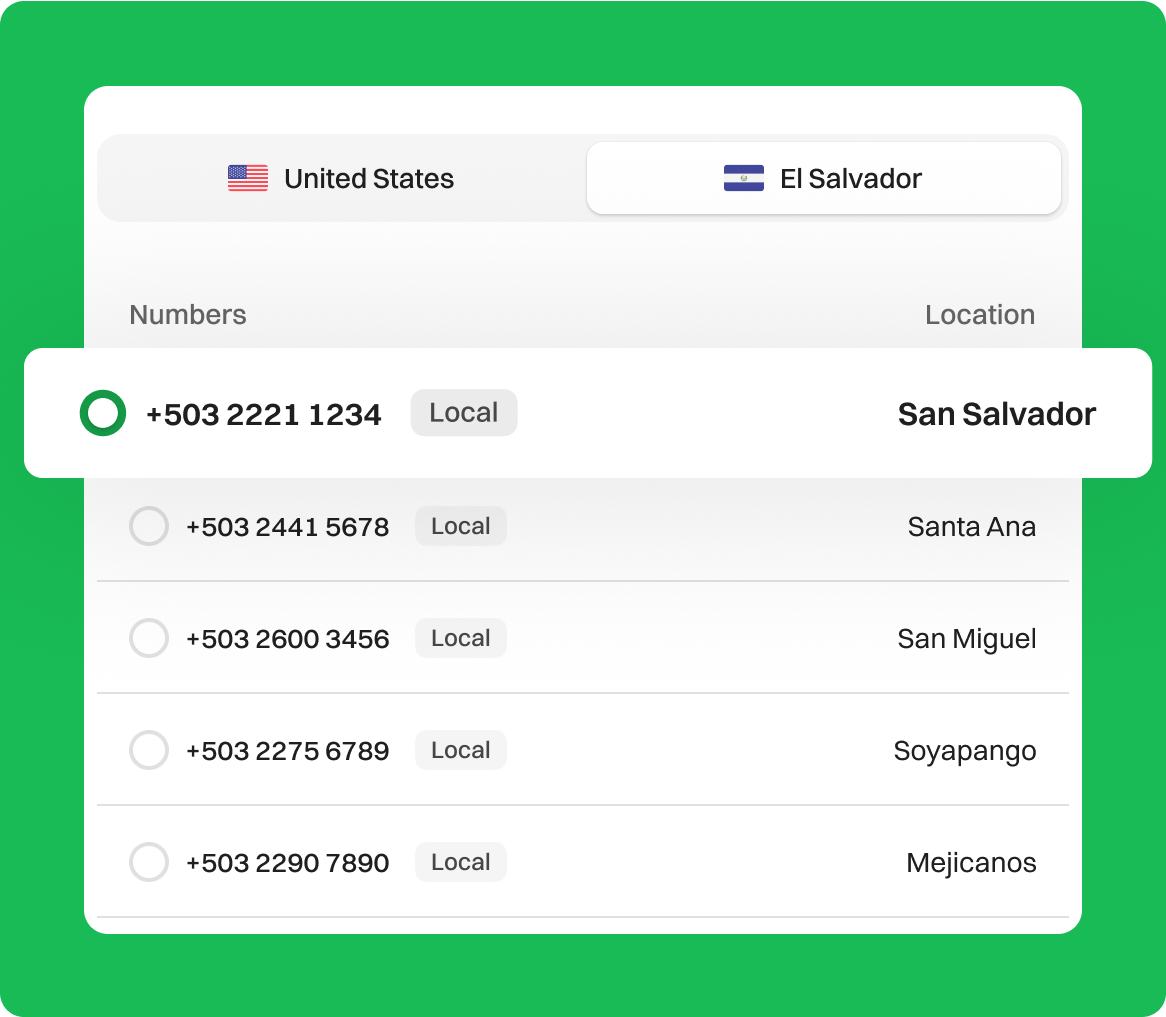This screenshot has height=1017, width=1166.
Task: Select radio button for +503 2275 6789
Action: tap(149, 750)
